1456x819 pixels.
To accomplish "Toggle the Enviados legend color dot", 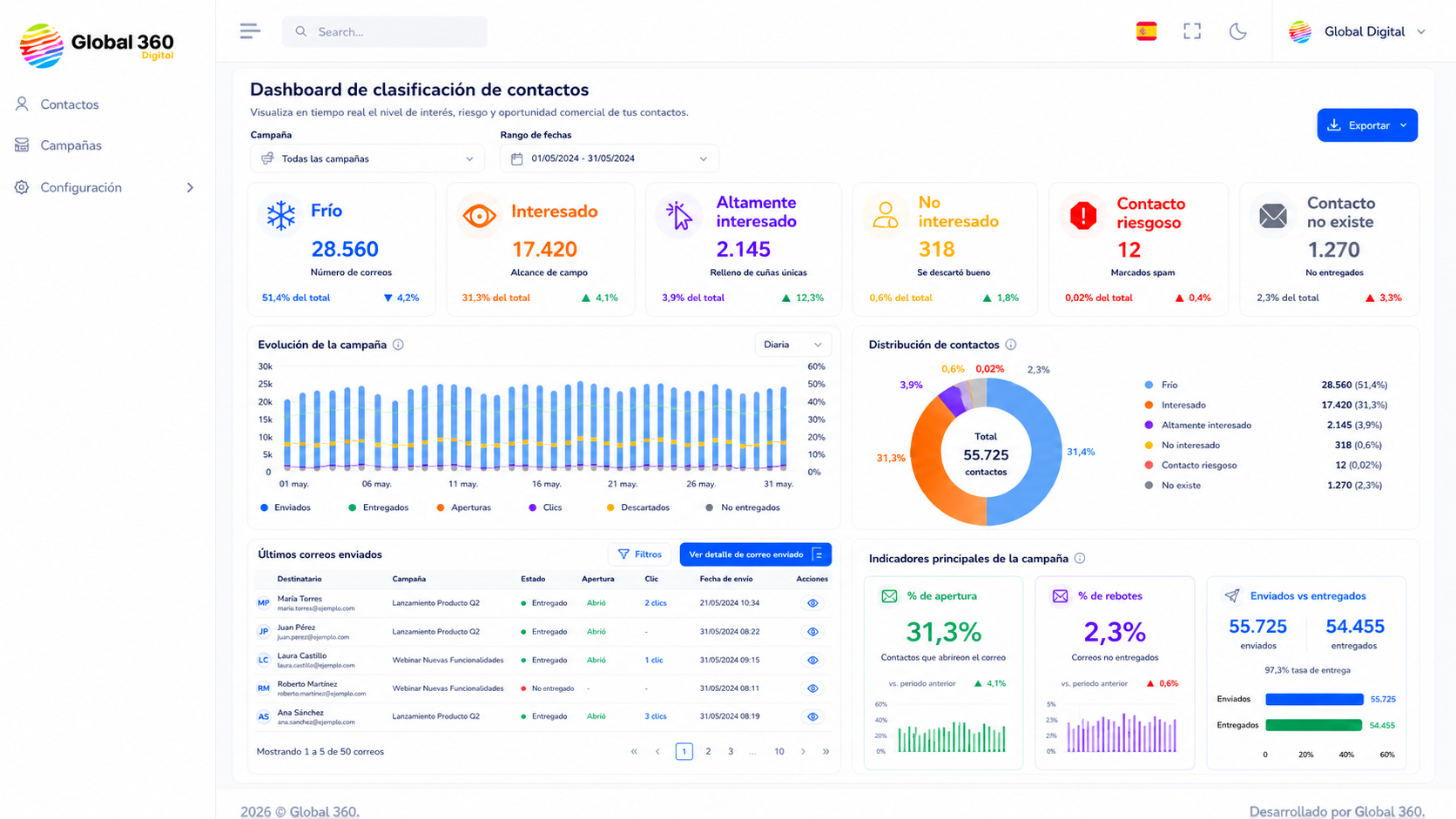I will [x=264, y=507].
